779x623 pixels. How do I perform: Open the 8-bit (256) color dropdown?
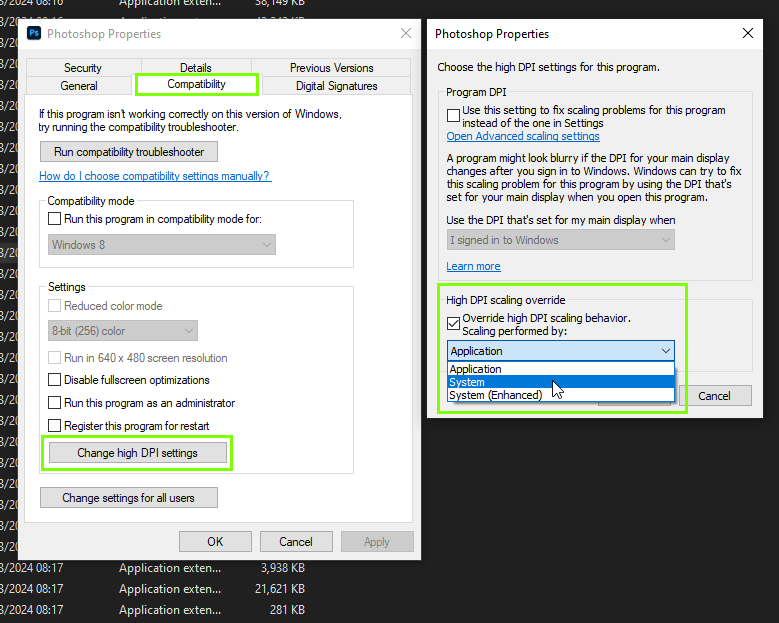pos(123,330)
